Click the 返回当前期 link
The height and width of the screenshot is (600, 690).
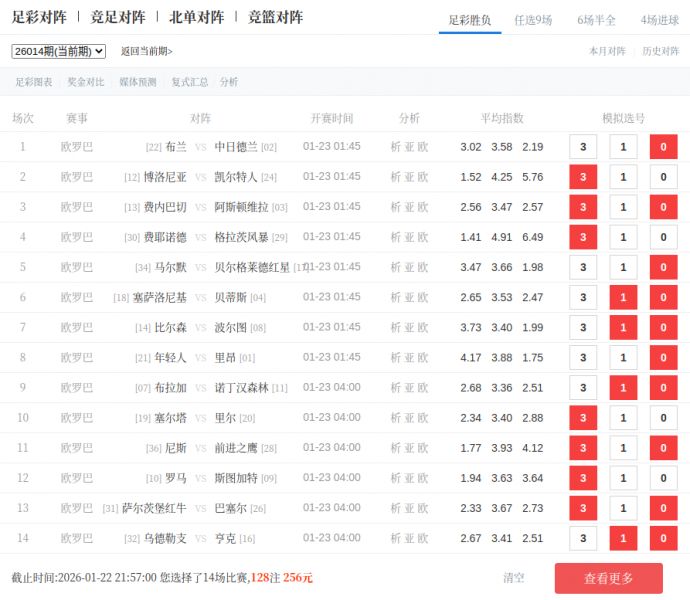[x=146, y=51]
